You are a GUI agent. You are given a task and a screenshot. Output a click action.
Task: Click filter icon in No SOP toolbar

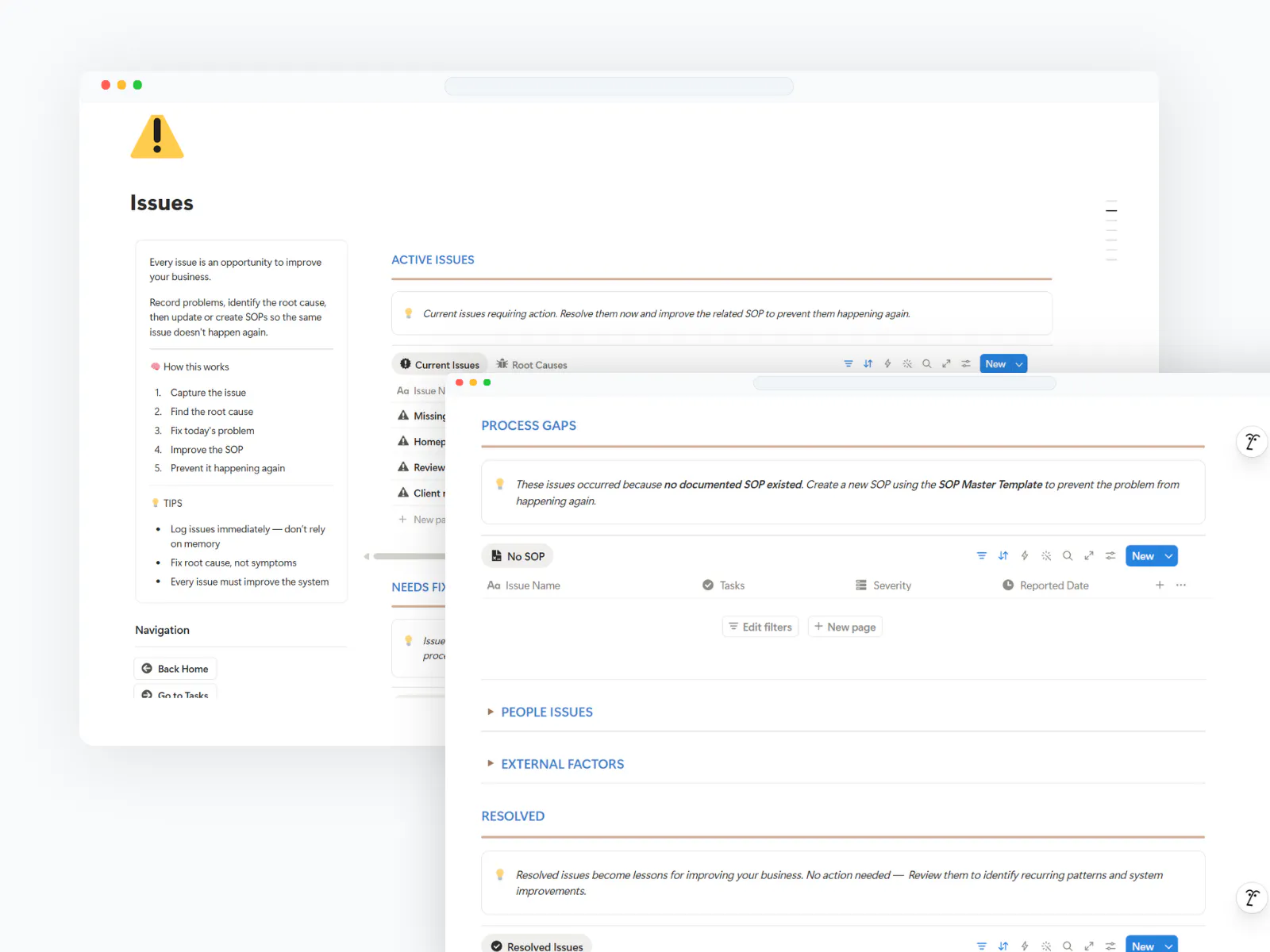click(x=982, y=556)
